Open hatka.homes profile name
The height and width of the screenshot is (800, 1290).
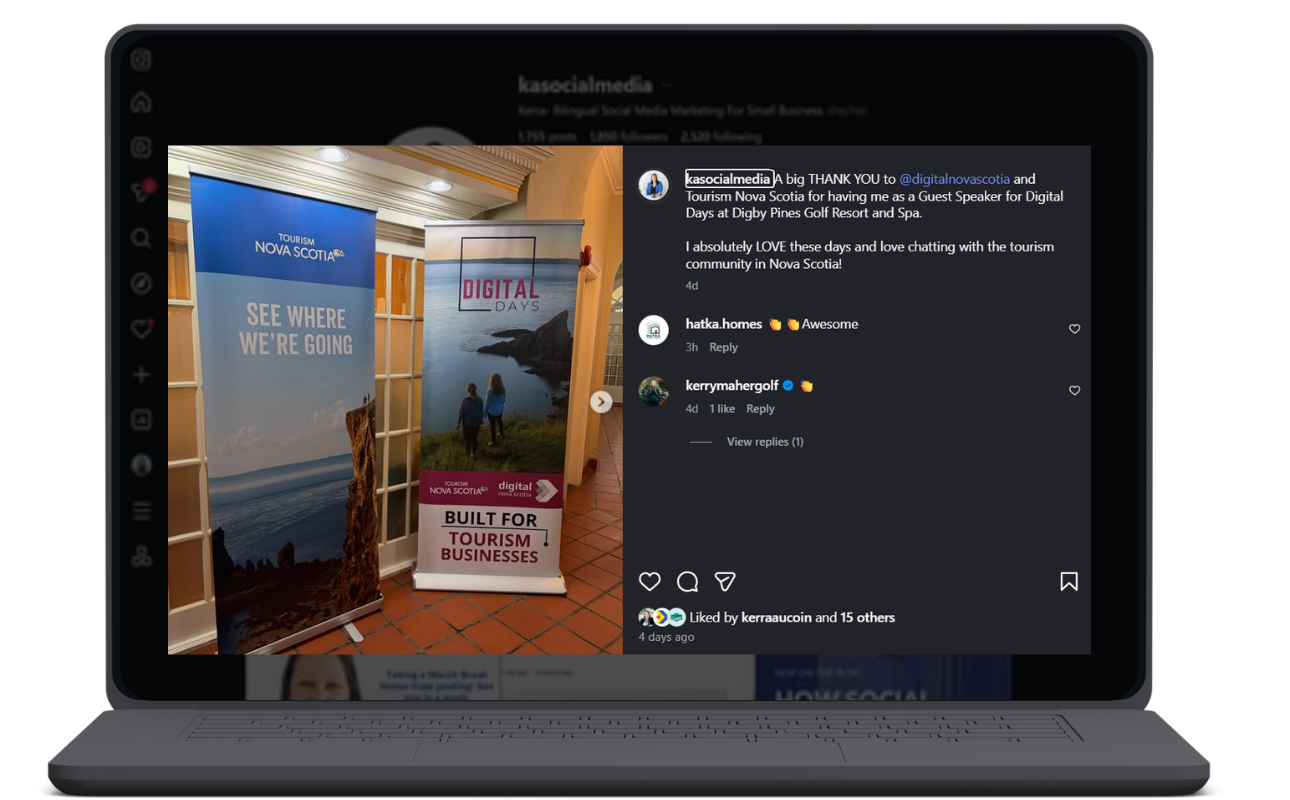click(724, 324)
